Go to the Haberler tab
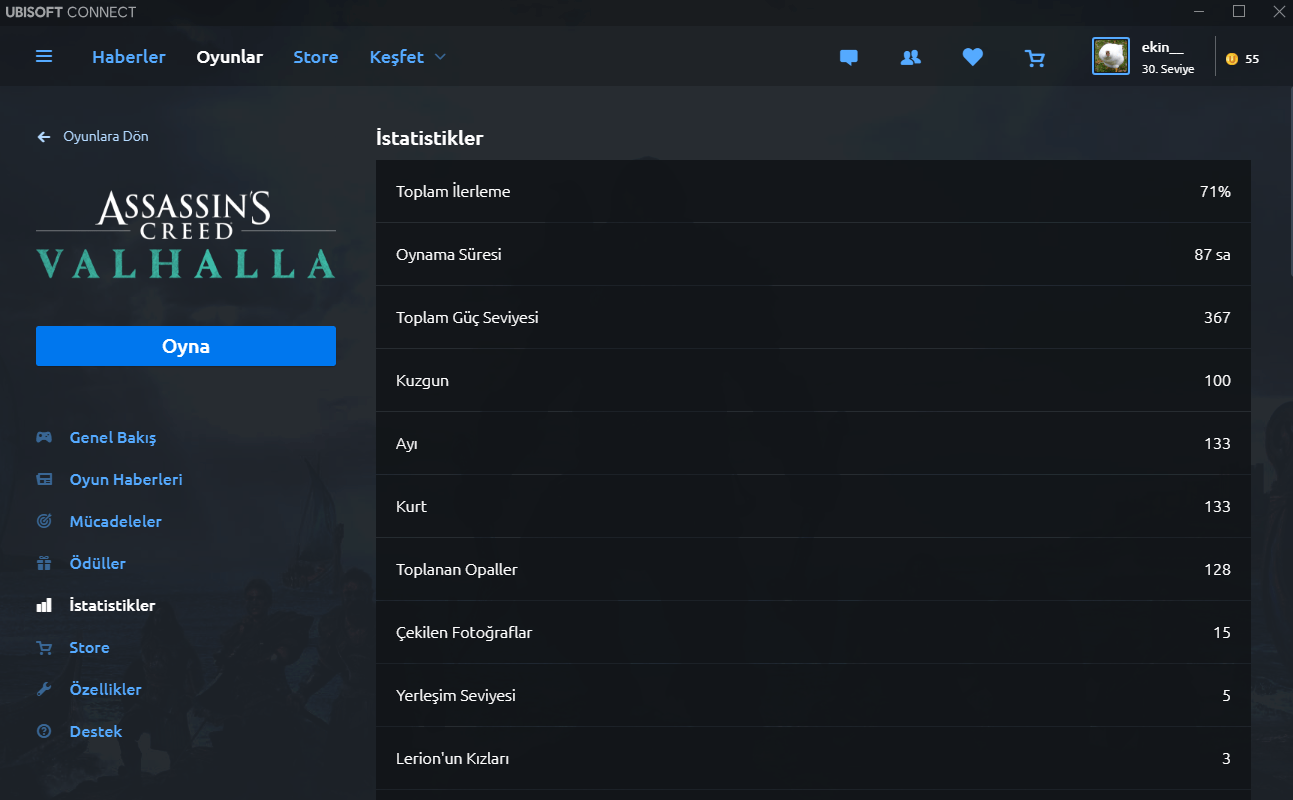The image size is (1293, 800). pos(129,57)
